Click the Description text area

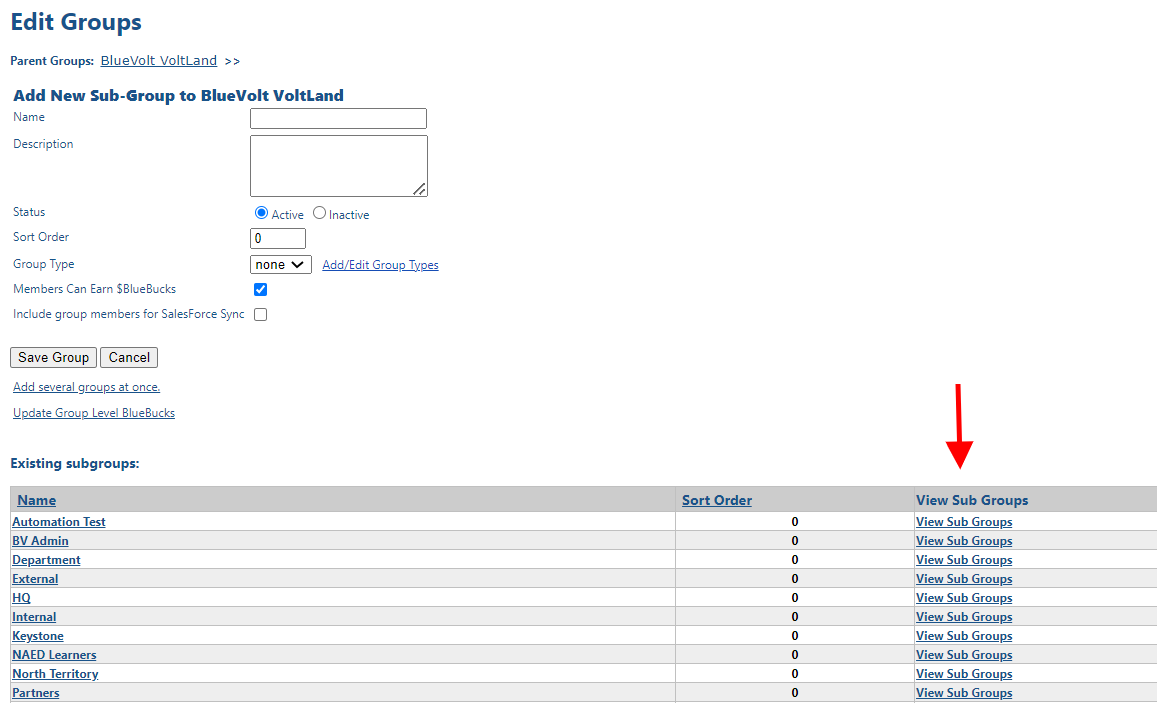pyautogui.click(x=338, y=164)
